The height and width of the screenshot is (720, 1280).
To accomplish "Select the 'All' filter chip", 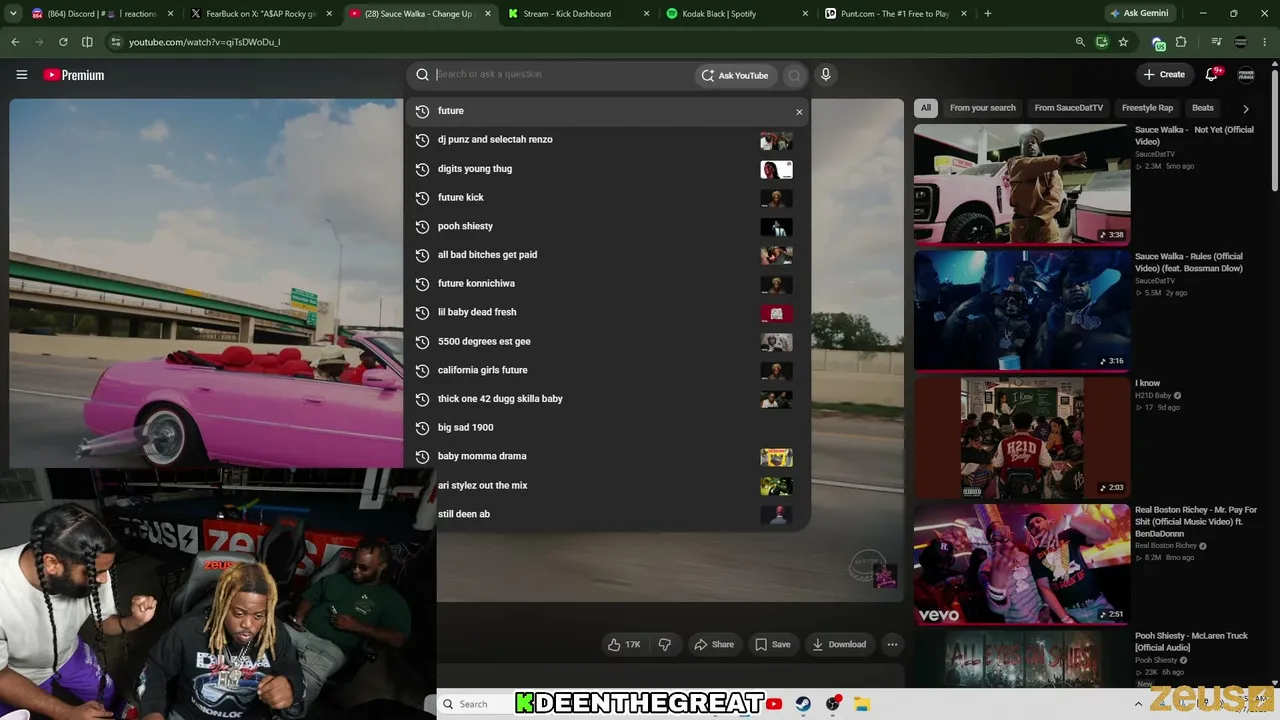I will pos(926,108).
